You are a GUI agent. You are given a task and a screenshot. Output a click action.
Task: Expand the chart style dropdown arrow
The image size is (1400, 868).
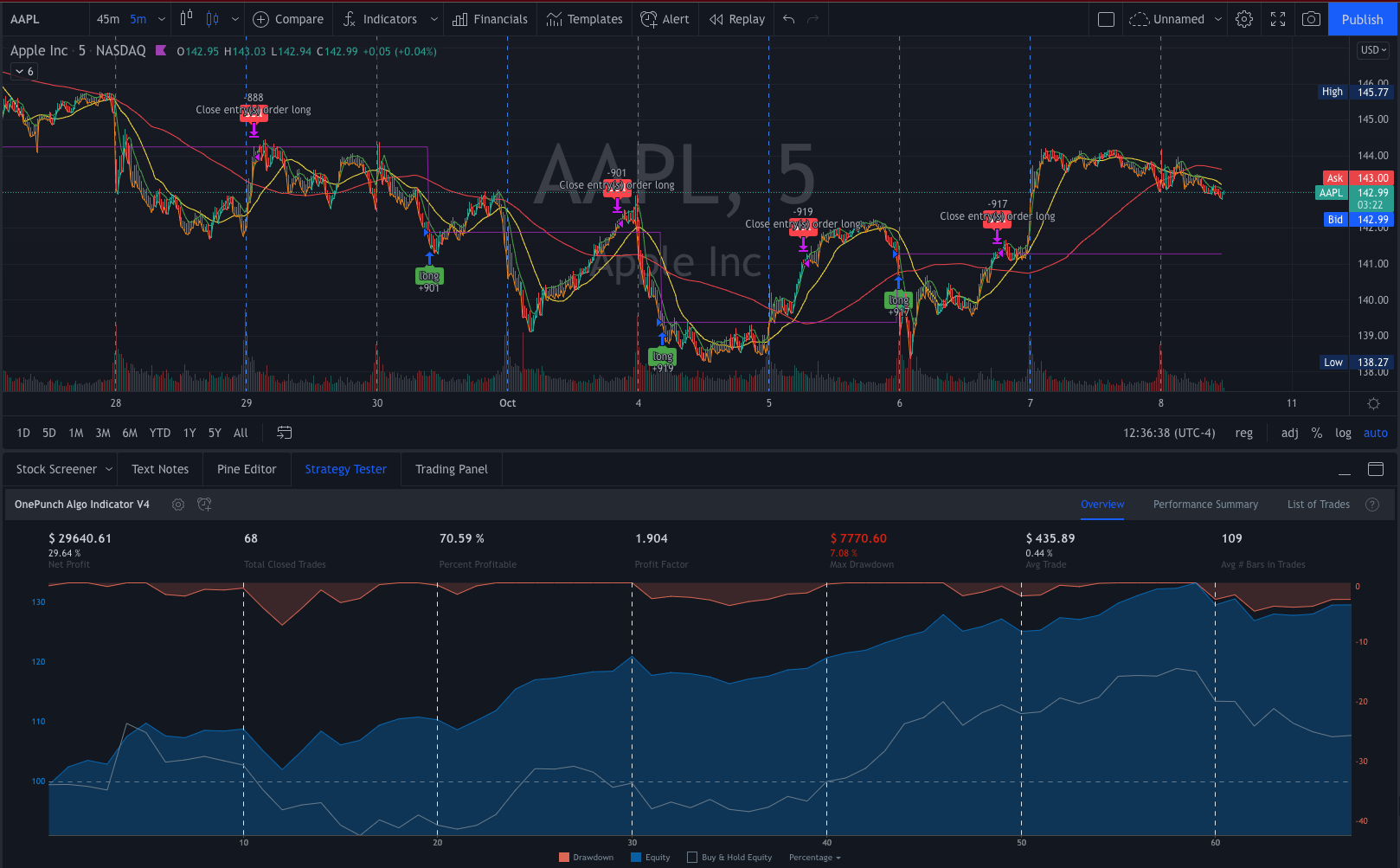coord(234,19)
